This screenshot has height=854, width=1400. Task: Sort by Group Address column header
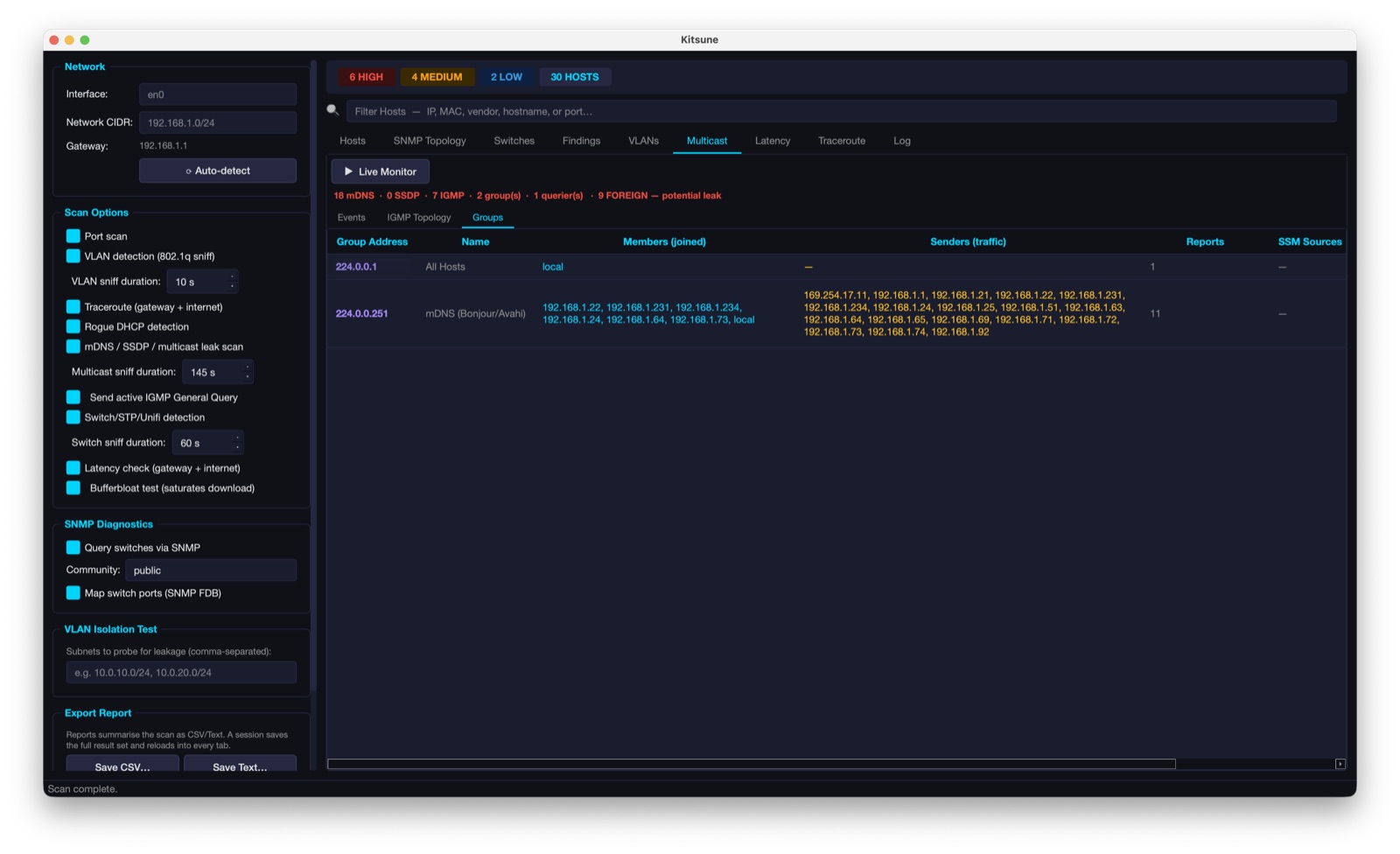tap(372, 242)
